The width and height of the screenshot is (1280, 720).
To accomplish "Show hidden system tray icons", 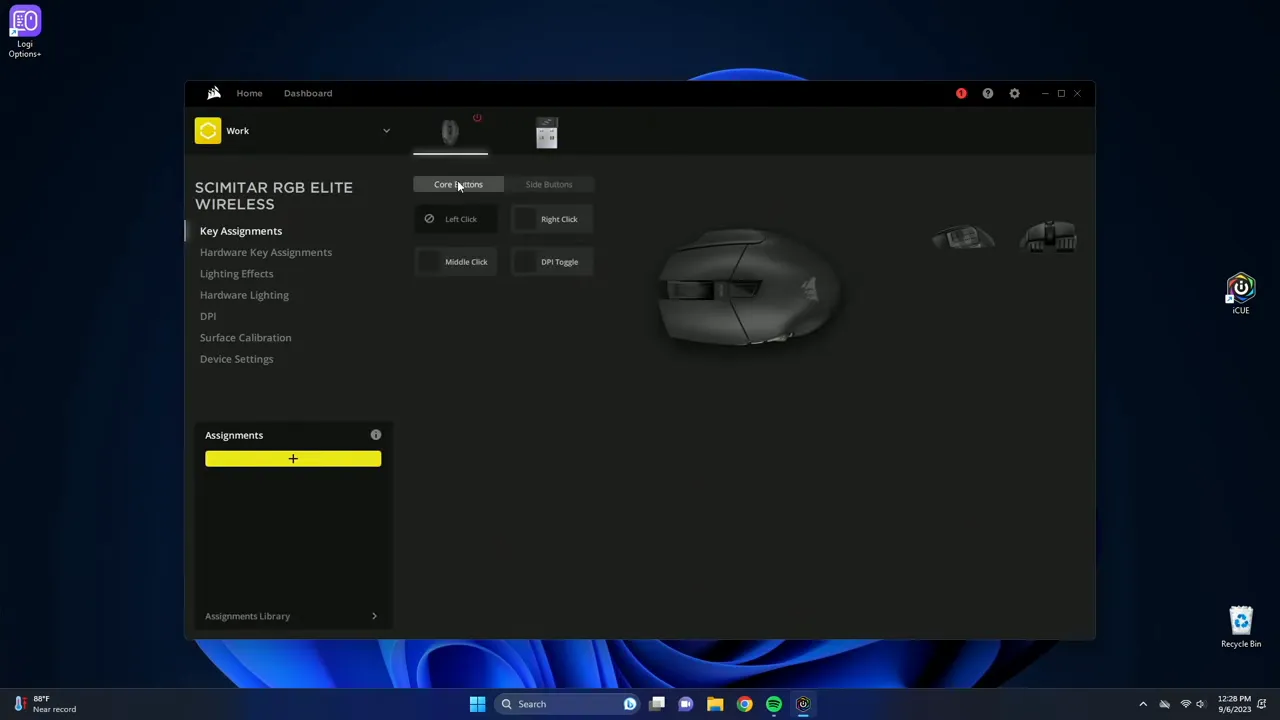I will (x=1143, y=704).
